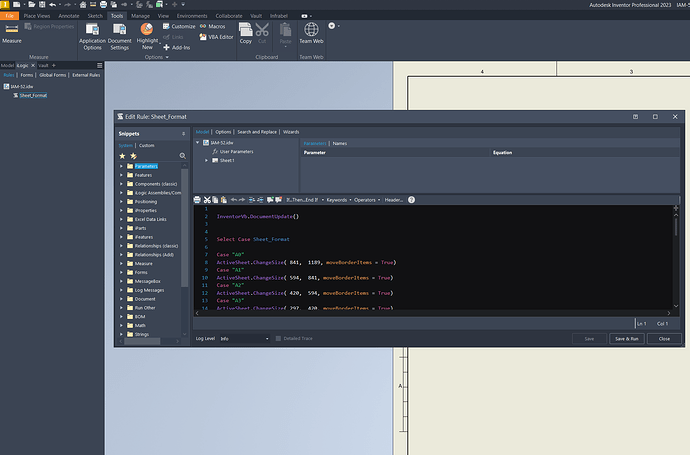Click the help question mark icon
690x455 pixels.
(x=411, y=200)
